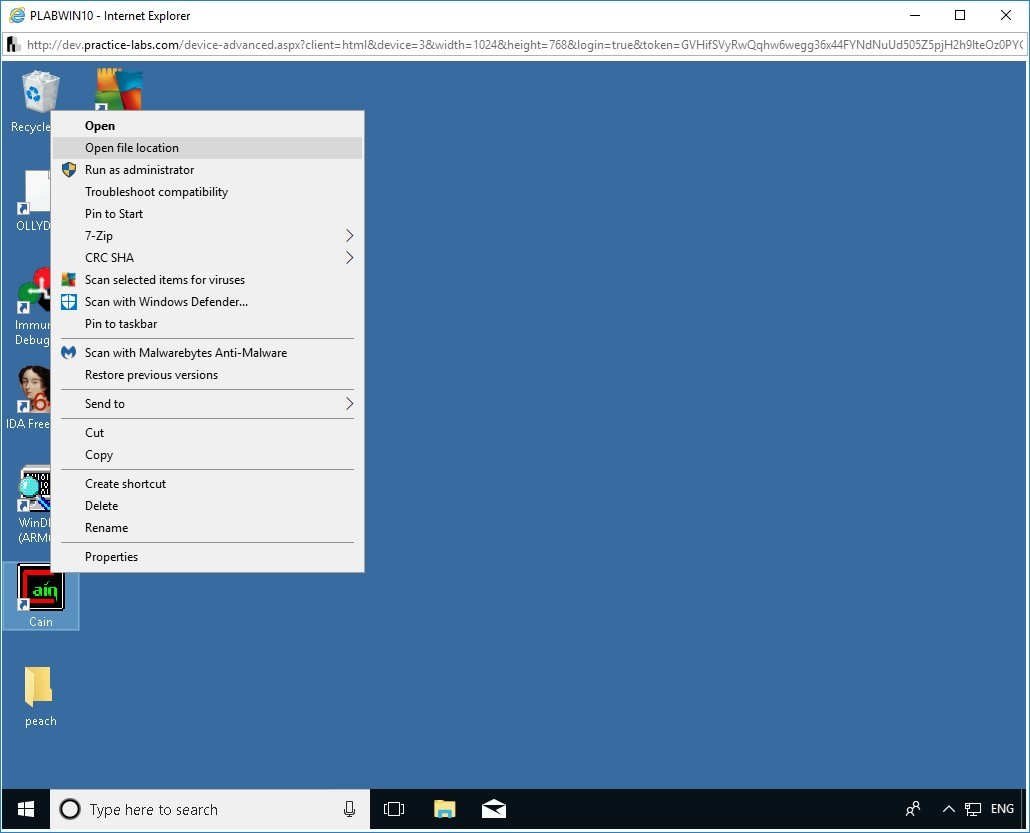Launch the Mail app from the taskbar
The image size is (1030, 833).
pyautogui.click(x=494, y=809)
